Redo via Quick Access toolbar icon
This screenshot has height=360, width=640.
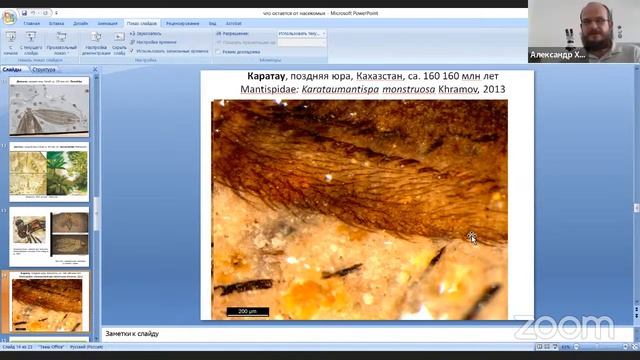45,13
